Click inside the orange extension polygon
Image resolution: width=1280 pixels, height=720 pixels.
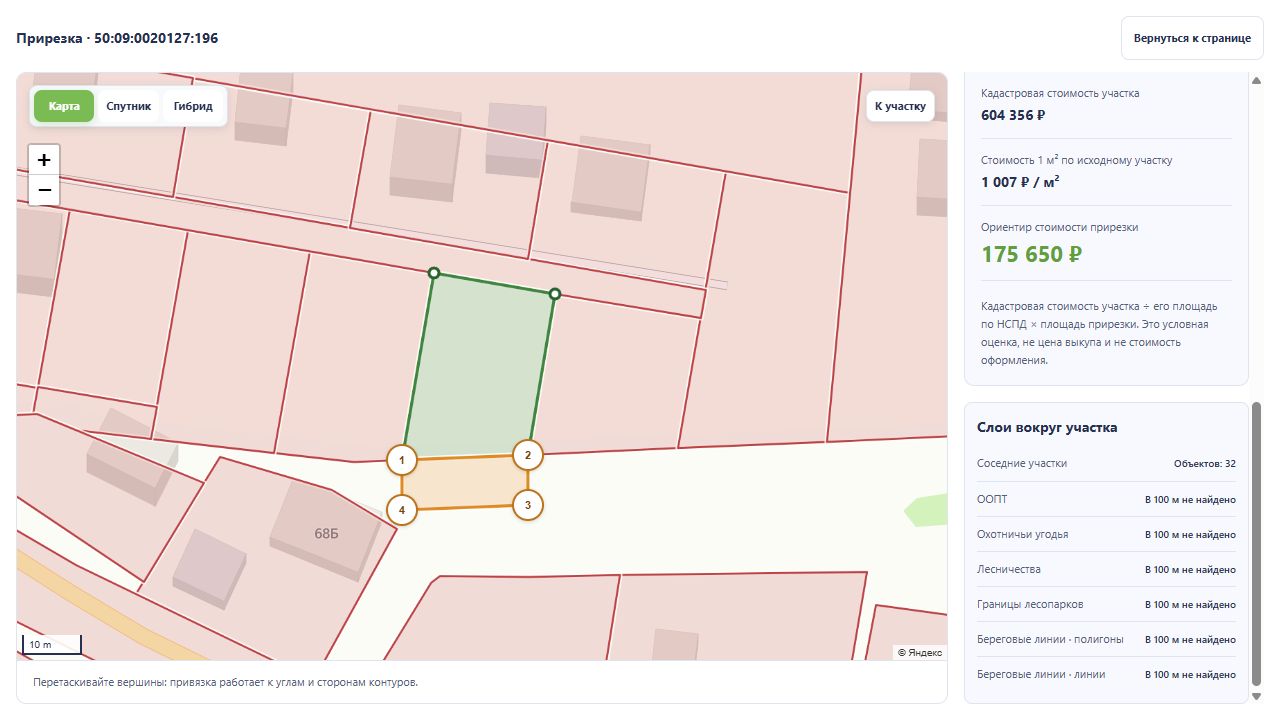point(465,483)
